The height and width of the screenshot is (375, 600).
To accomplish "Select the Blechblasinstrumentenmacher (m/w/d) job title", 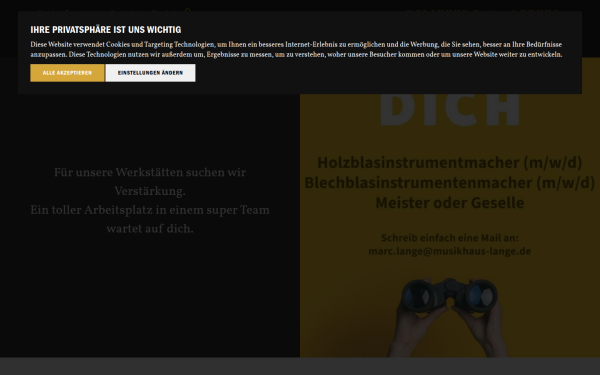I will point(450,183).
